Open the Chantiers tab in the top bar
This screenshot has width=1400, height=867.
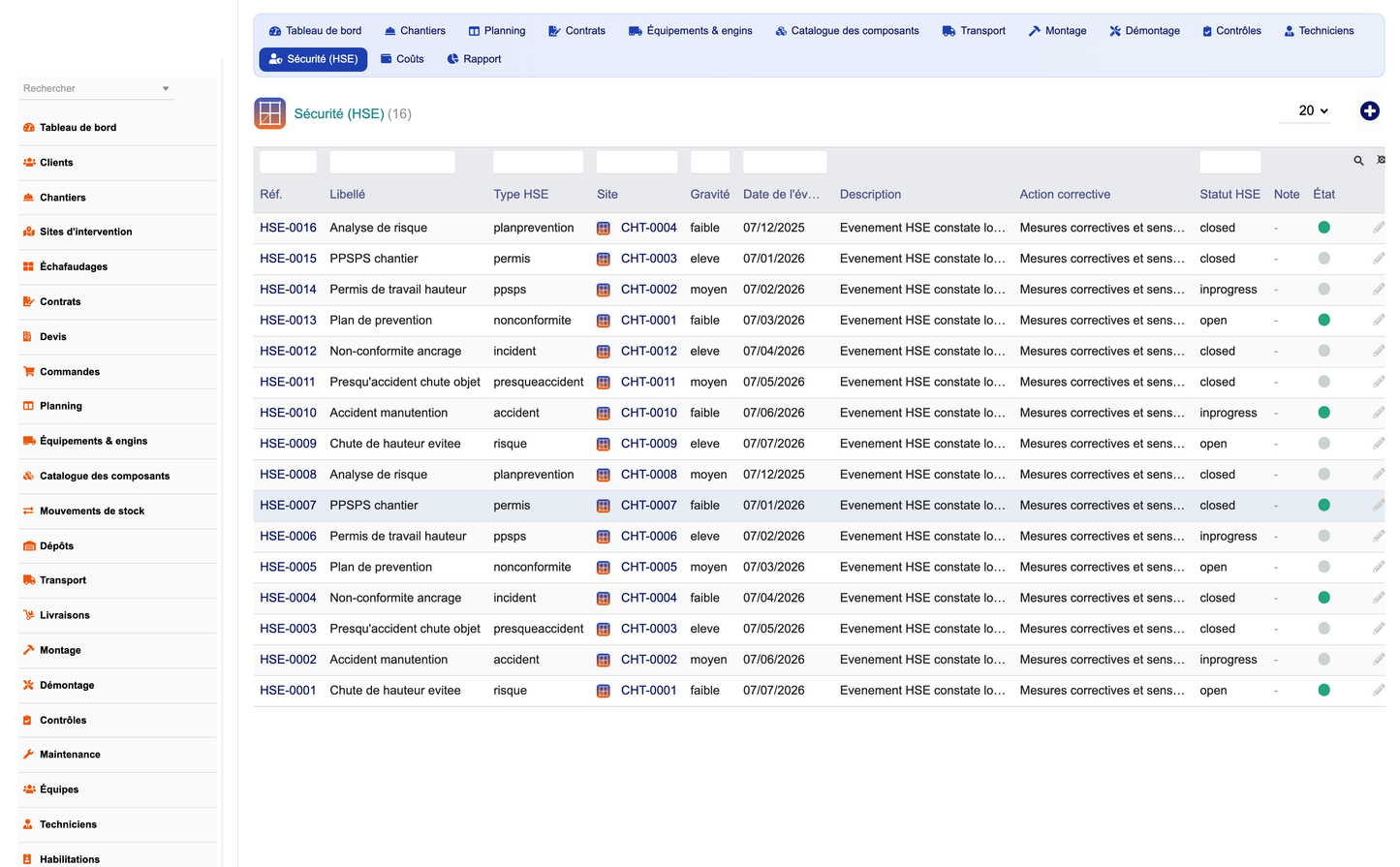[415, 31]
